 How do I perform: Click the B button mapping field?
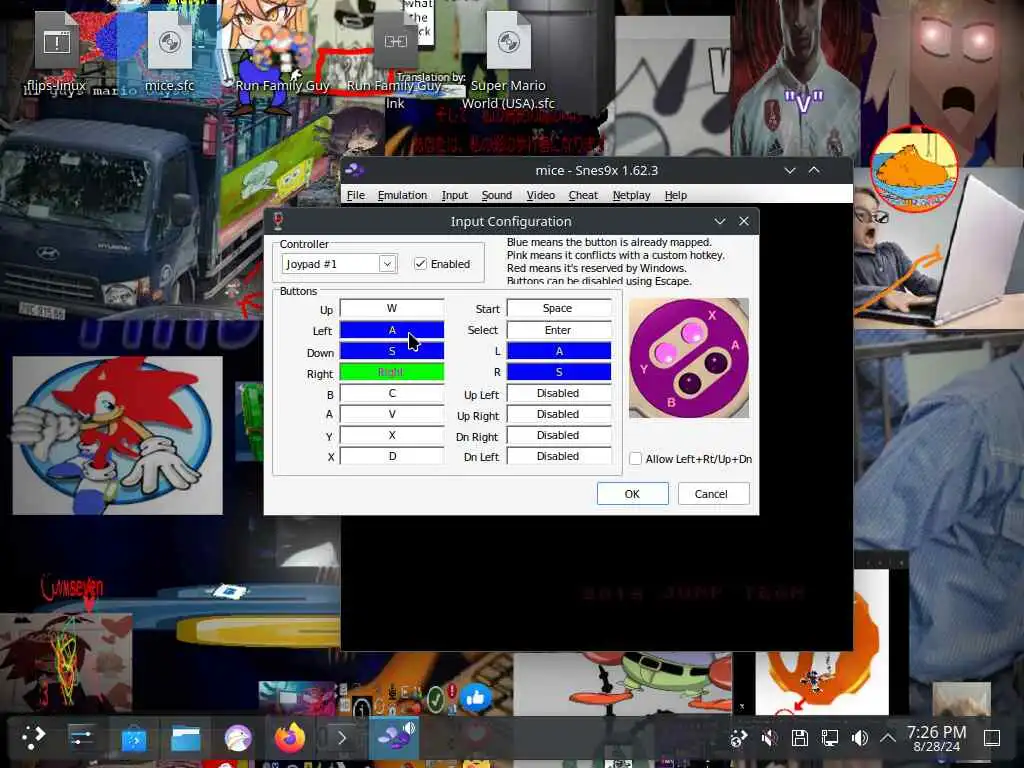click(392, 393)
